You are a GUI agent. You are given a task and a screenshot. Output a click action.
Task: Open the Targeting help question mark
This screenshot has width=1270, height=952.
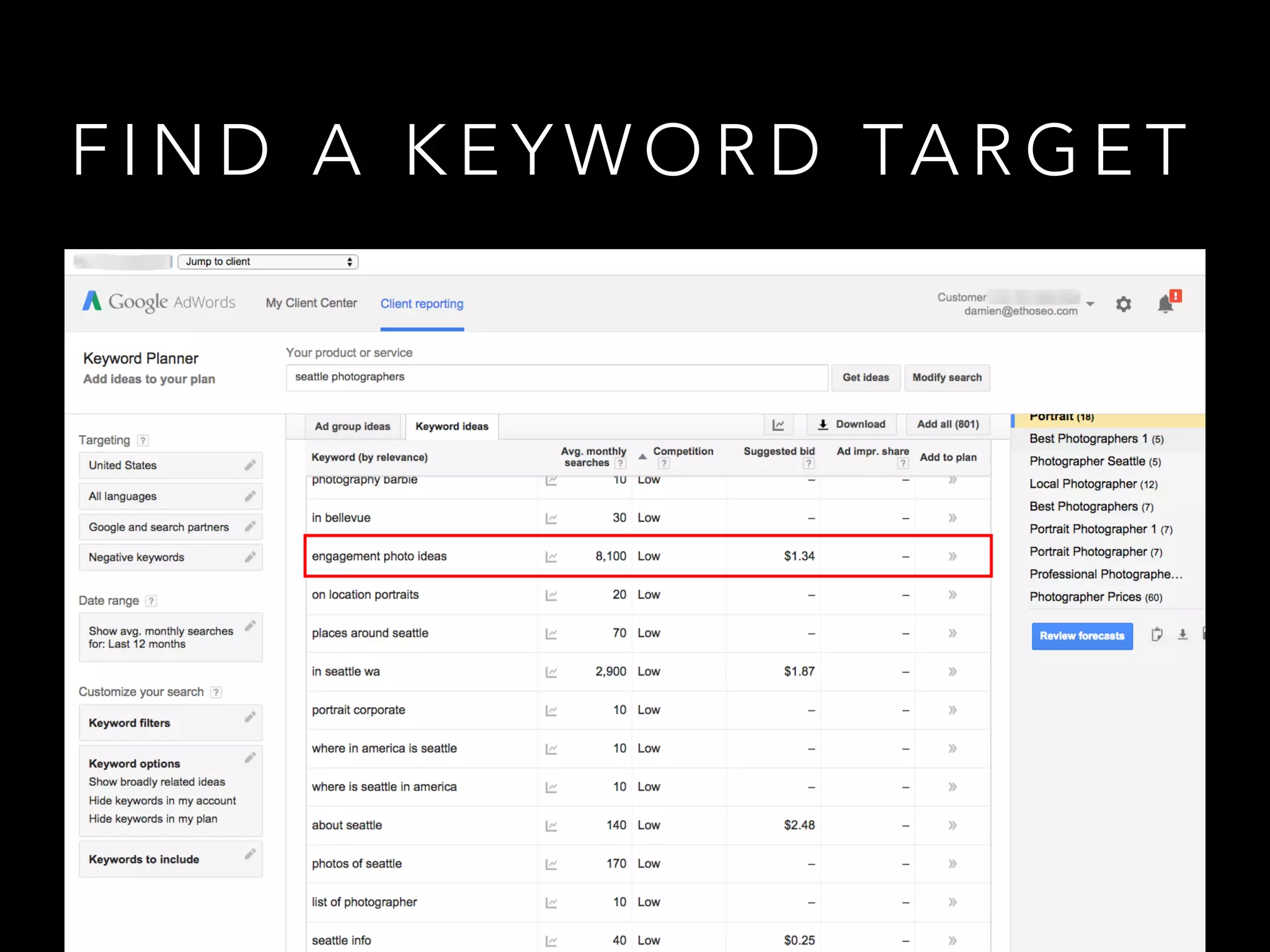click(x=143, y=441)
